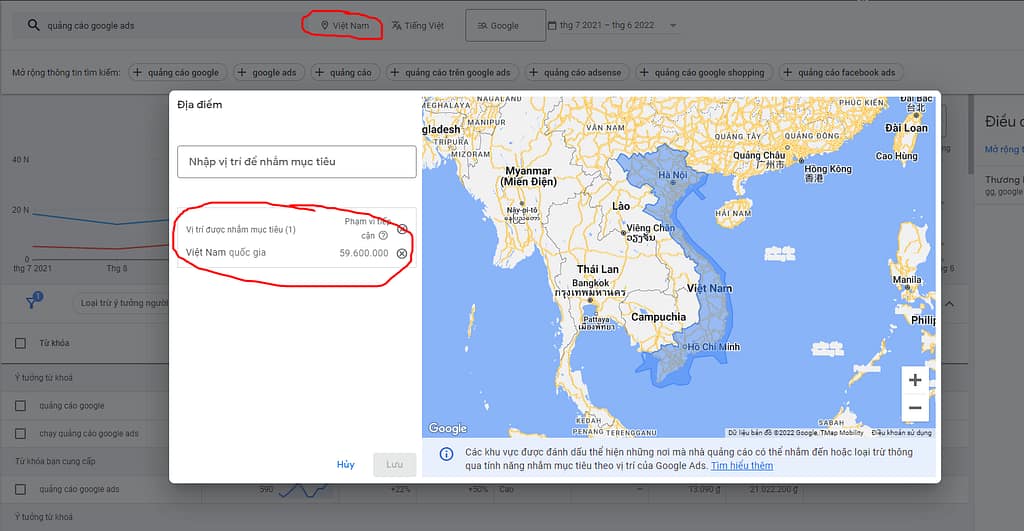This screenshot has height=531, width=1024.
Task: Remove all targeted locations with header X icon
Action: point(402,229)
